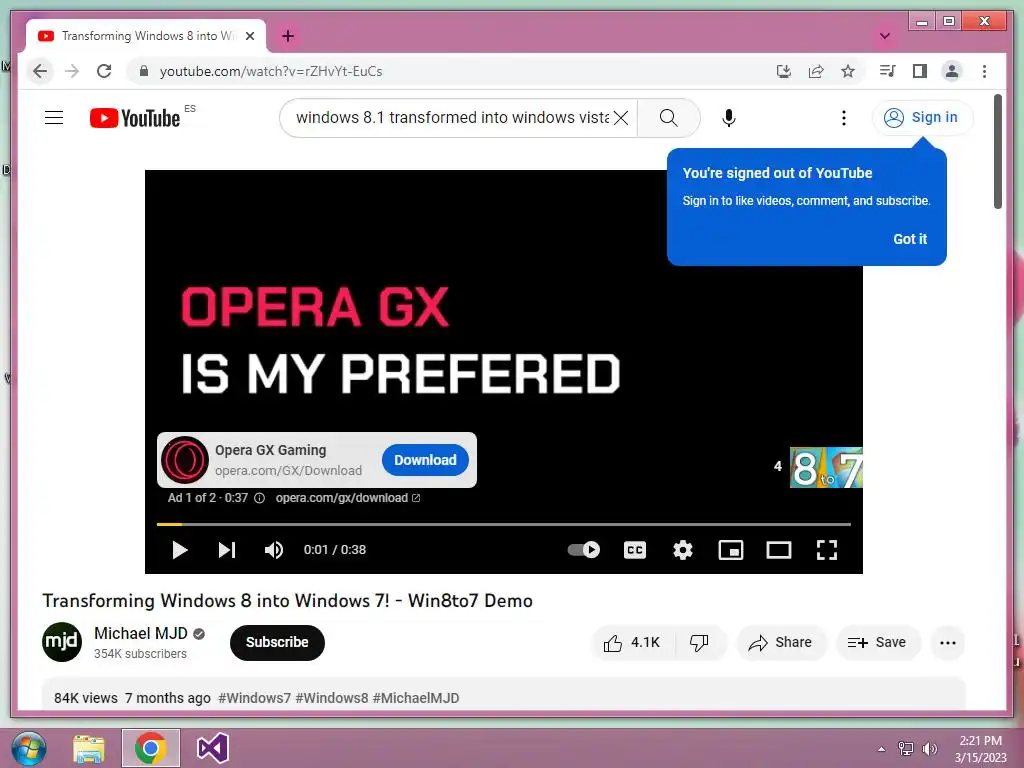The image size is (1024, 768).
Task: Open tab search dropdown arrow
Action: point(885,36)
